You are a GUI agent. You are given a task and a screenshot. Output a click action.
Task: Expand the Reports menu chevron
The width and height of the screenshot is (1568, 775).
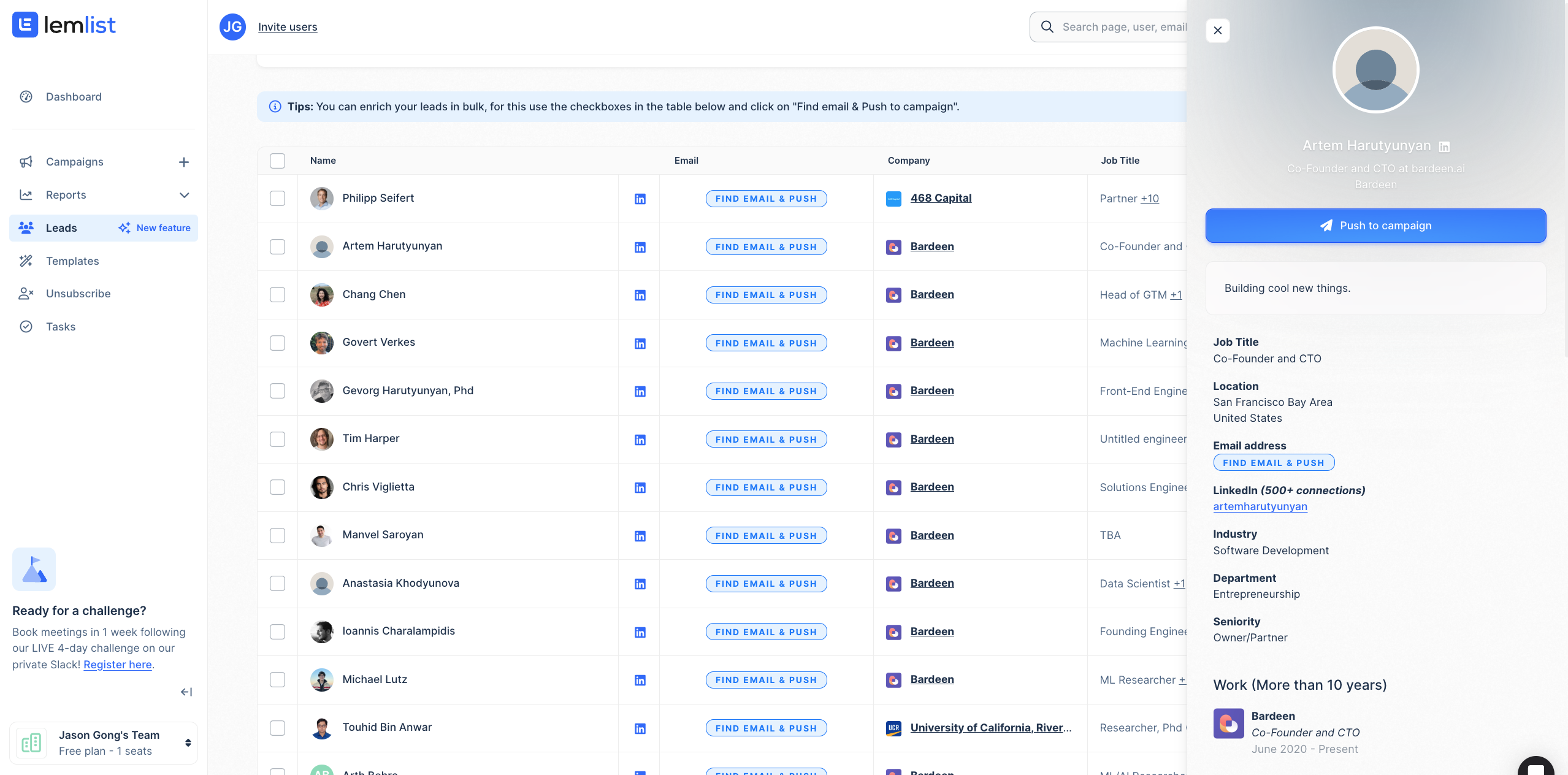pyautogui.click(x=184, y=195)
